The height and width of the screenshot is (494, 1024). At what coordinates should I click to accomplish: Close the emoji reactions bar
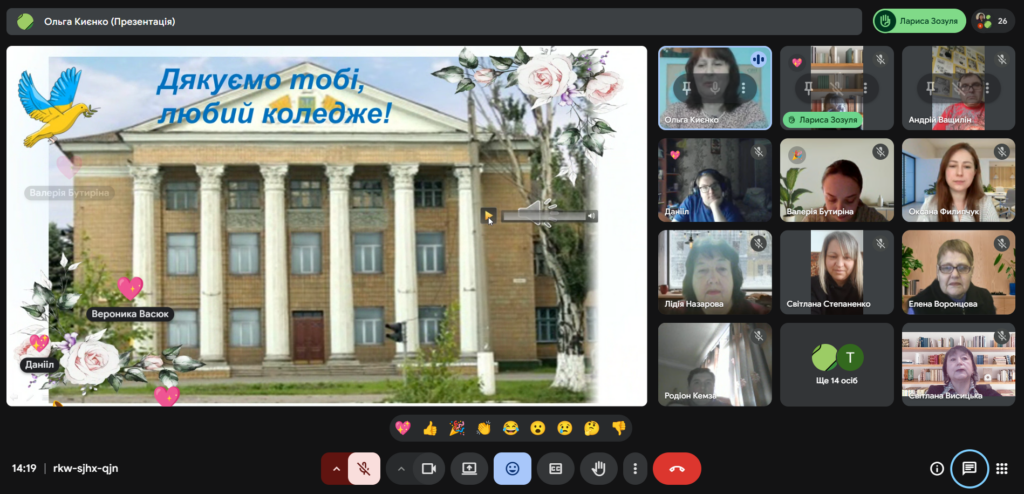point(512,468)
